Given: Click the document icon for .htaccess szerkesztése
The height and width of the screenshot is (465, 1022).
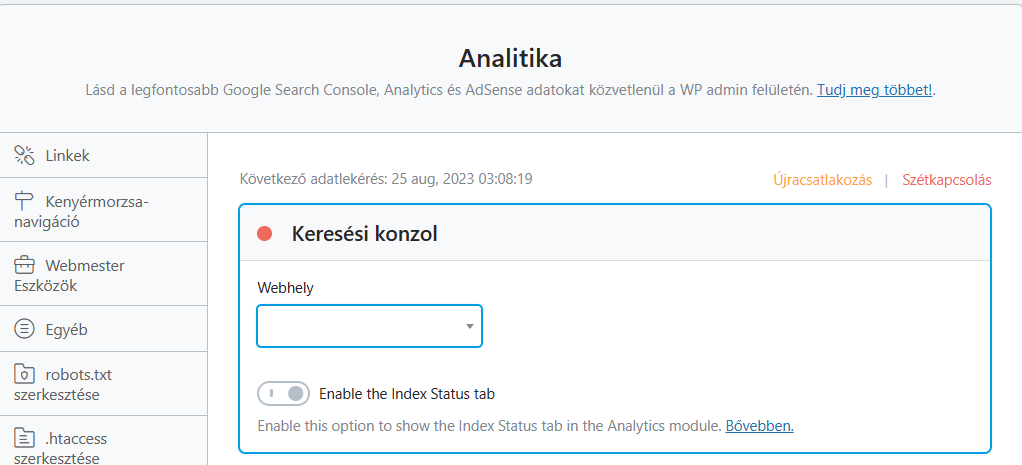Looking at the screenshot, I should coord(24,438).
